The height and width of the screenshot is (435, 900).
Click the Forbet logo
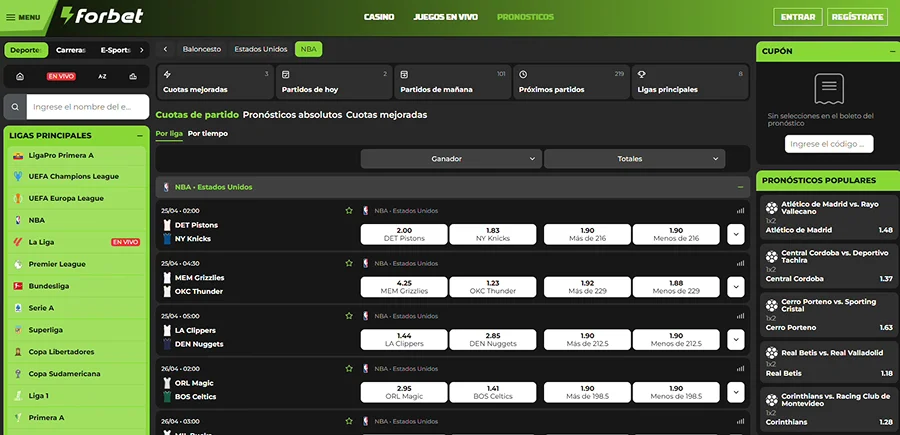tap(102, 16)
